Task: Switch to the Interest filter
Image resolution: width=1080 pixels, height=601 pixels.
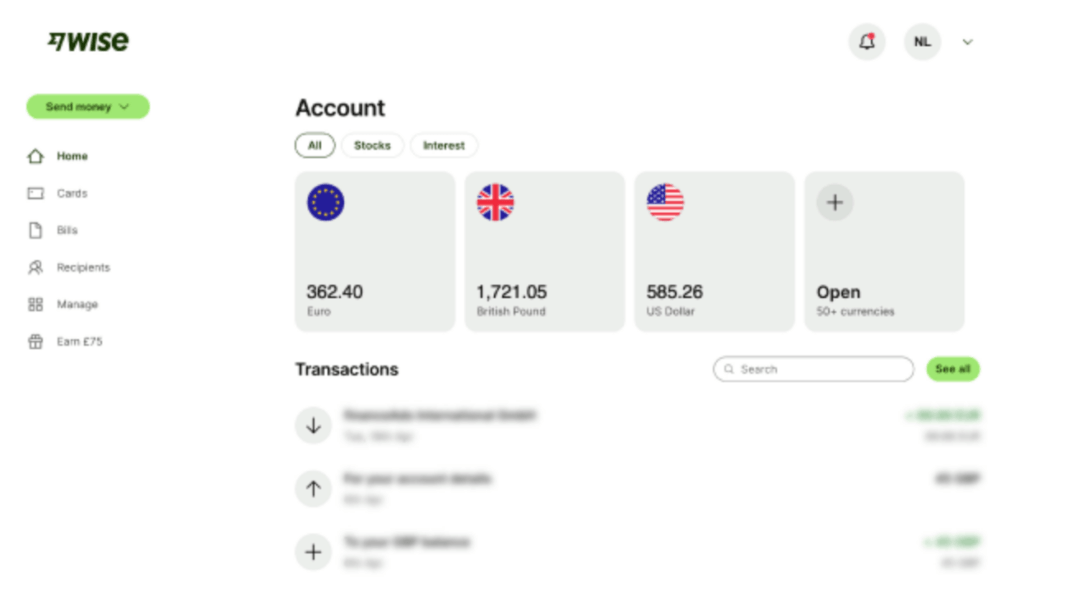Action: coord(444,146)
